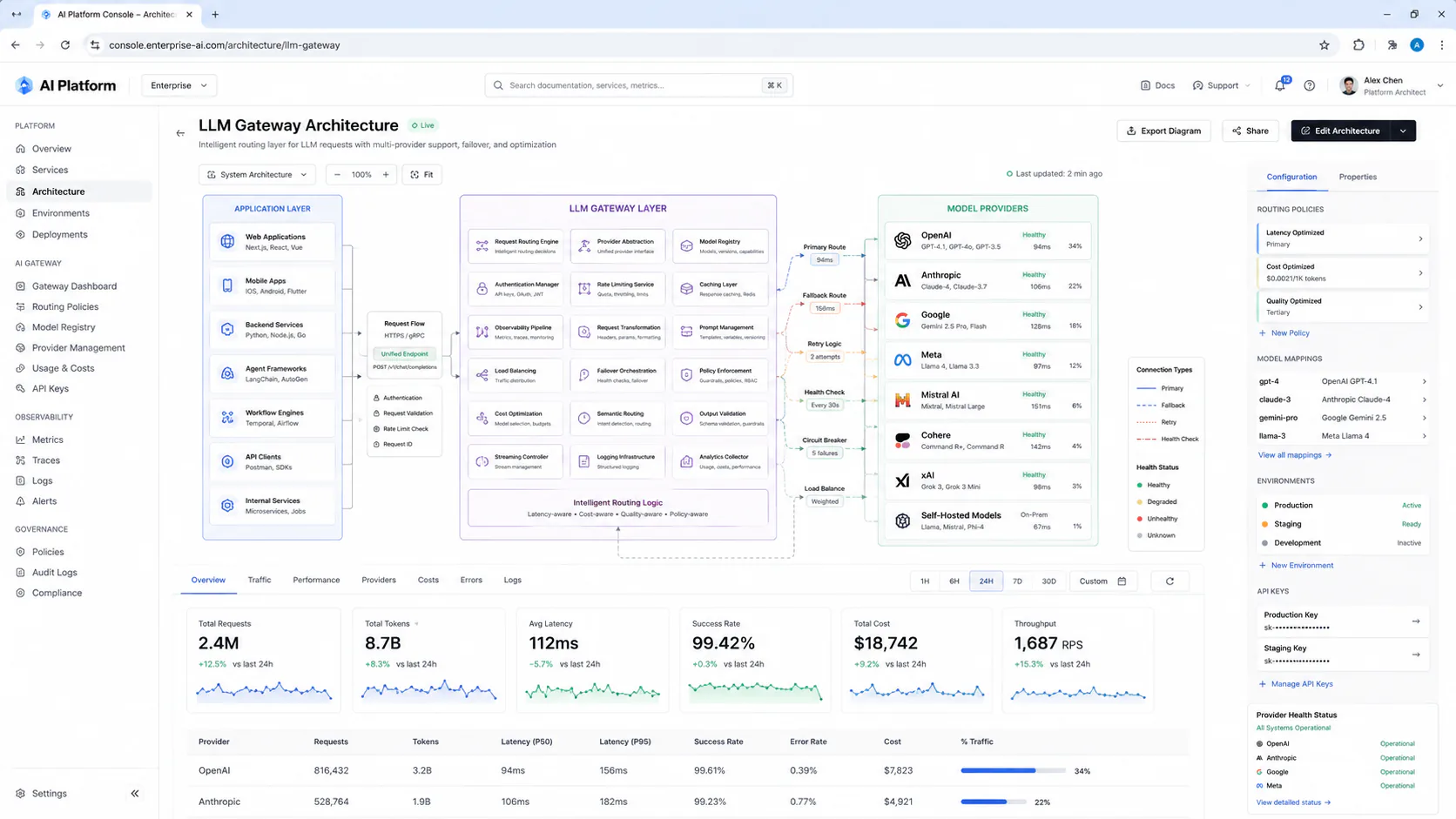The image size is (1456, 819).
Task: Click the Self-Hosted Models icon
Action: click(x=903, y=520)
